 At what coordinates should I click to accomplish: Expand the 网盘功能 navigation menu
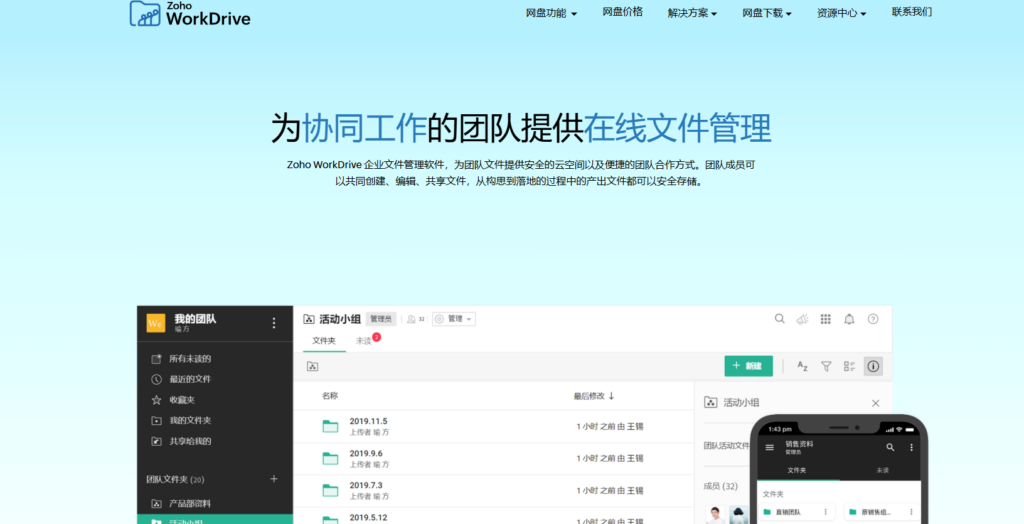(x=551, y=13)
